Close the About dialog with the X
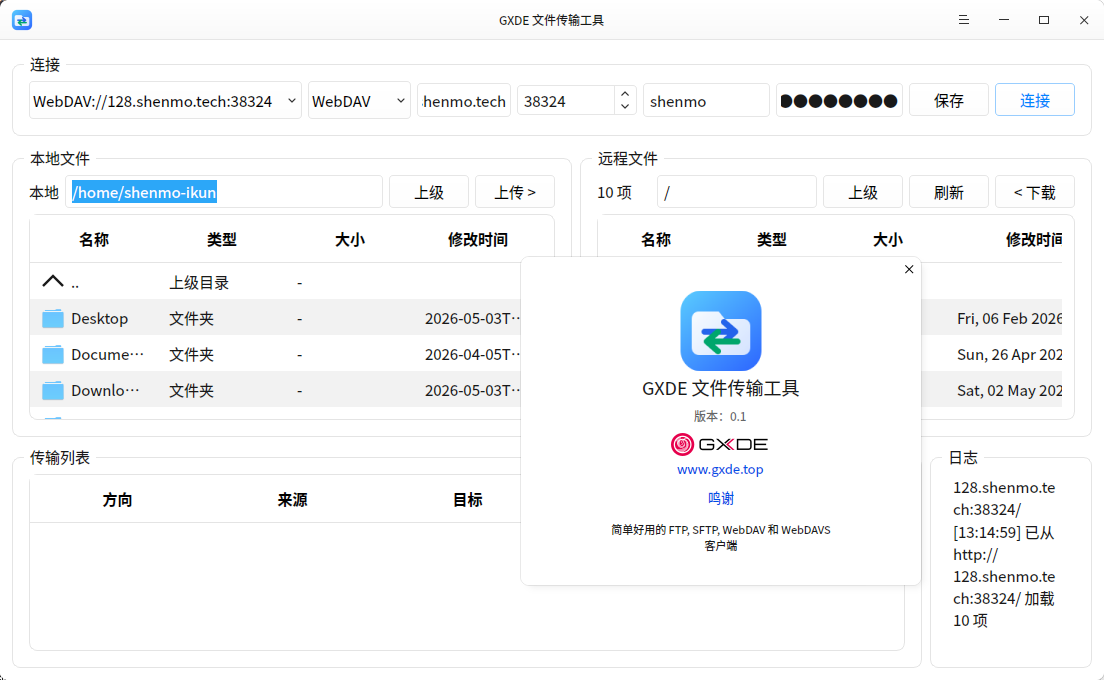Image resolution: width=1104 pixels, height=680 pixels. point(909,269)
